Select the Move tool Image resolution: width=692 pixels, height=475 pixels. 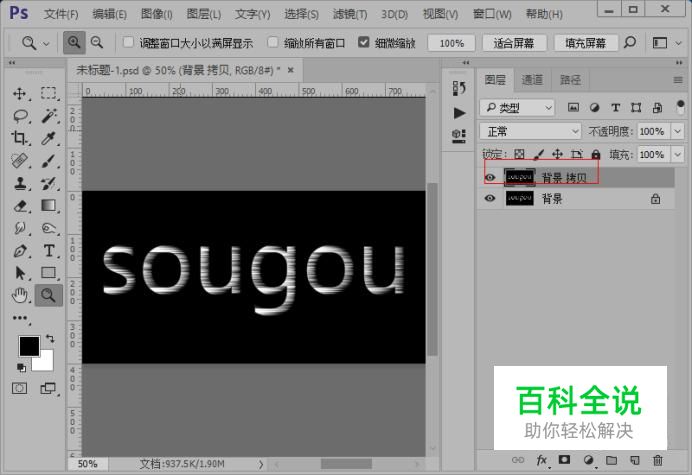pyautogui.click(x=19, y=94)
